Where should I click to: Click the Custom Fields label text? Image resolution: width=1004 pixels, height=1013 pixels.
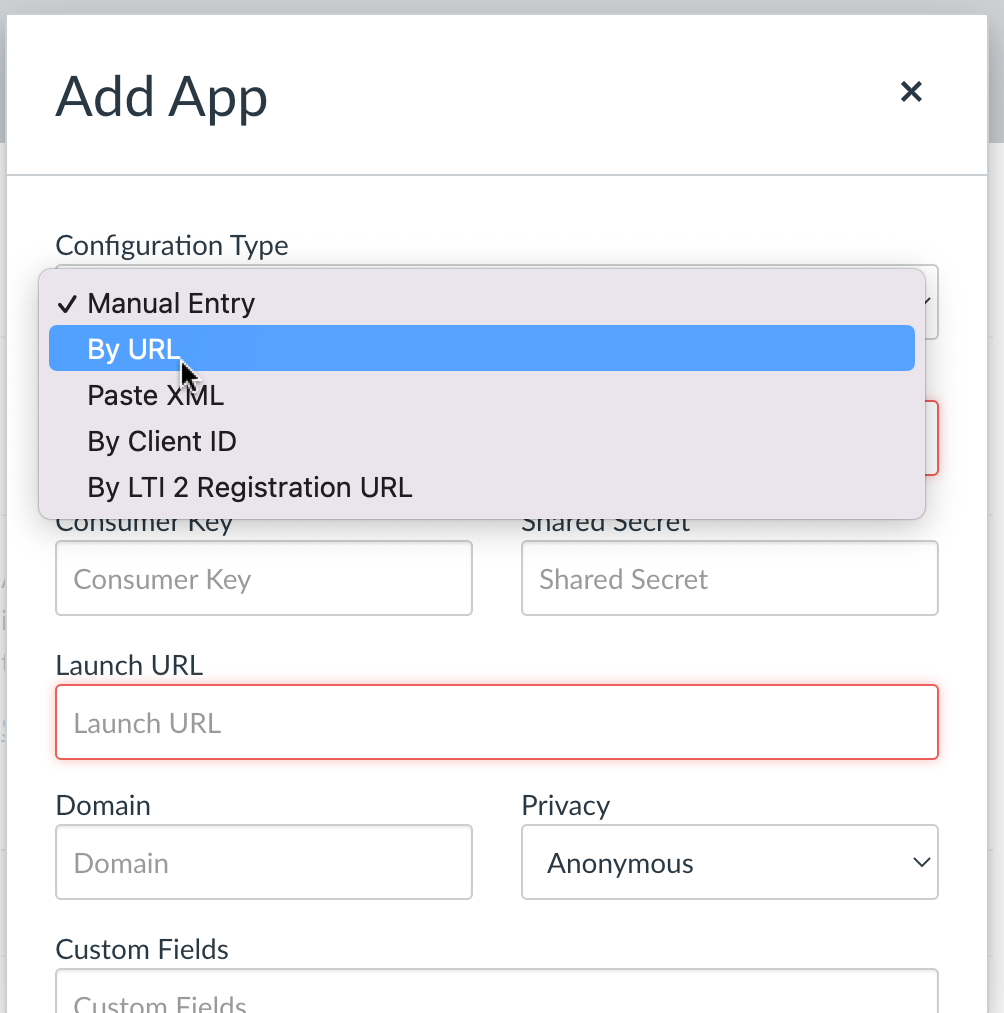pyautogui.click(x=142, y=949)
